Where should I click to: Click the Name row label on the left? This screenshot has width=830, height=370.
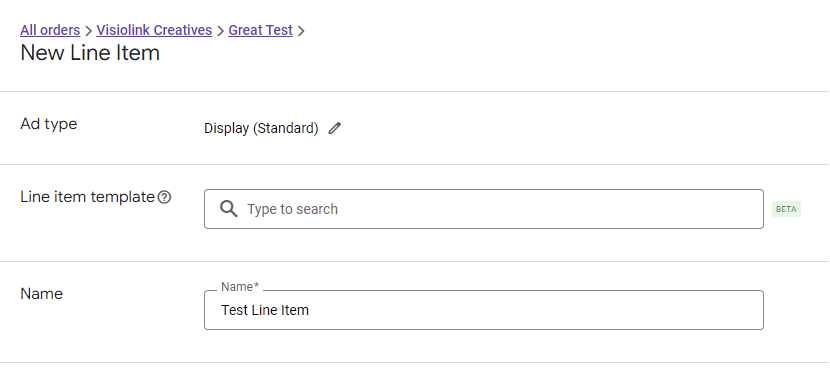pyautogui.click(x=41, y=294)
